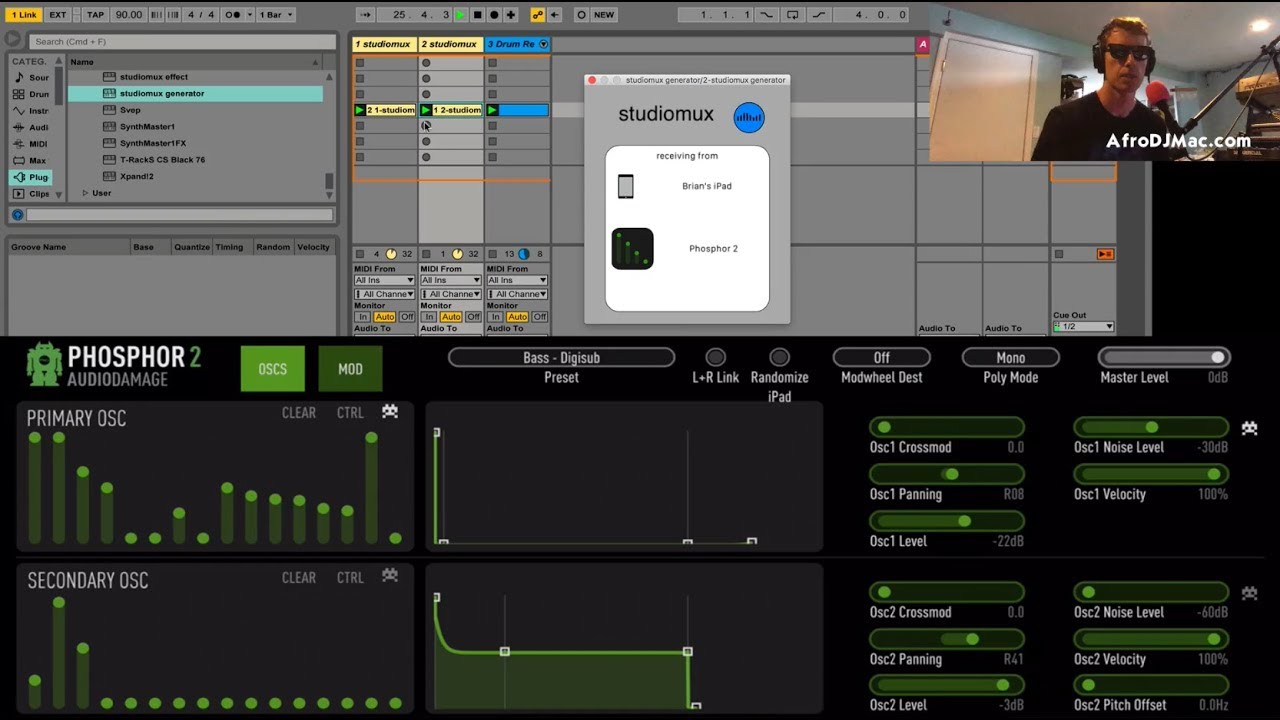The image size is (1280, 720).
Task: Switch to Phosphor MOD tab
Action: (x=350, y=369)
